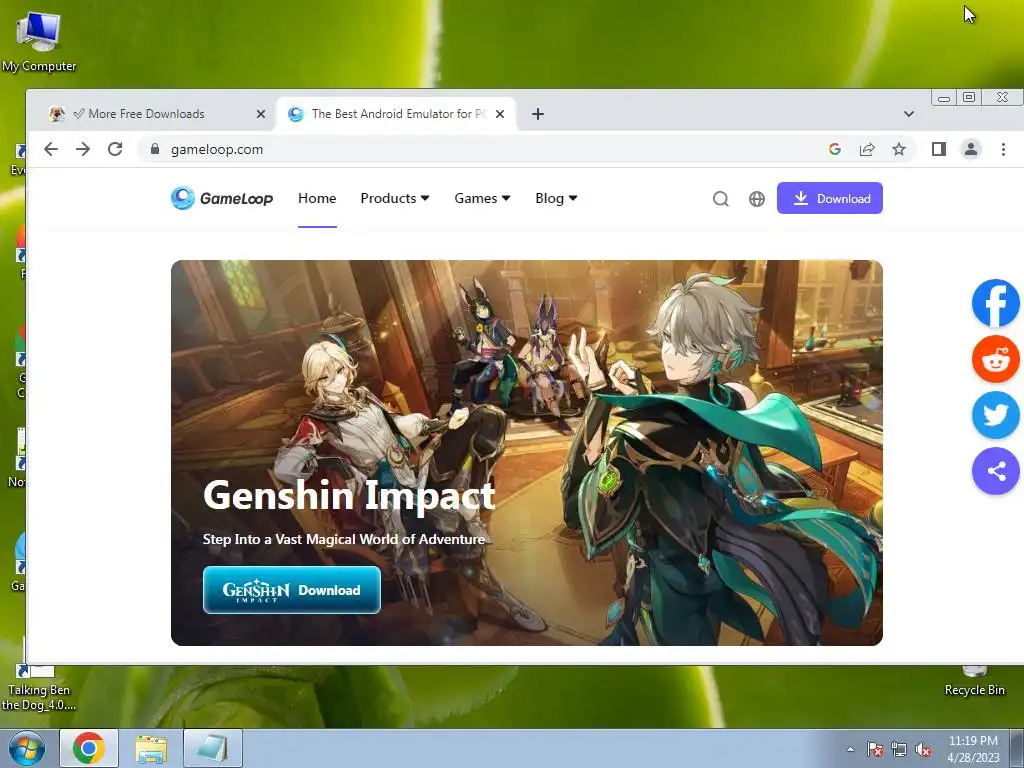
Task: Open a new tab with plus button
Action: (x=537, y=114)
